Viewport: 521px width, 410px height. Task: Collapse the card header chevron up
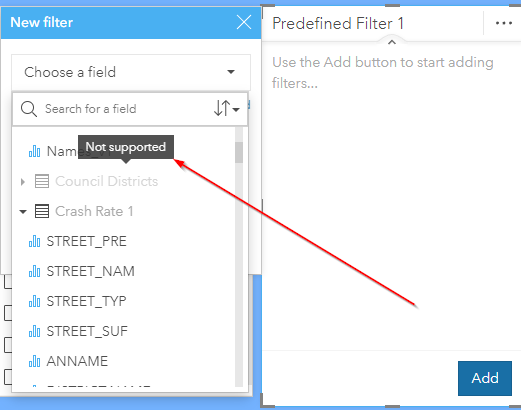coord(392,42)
